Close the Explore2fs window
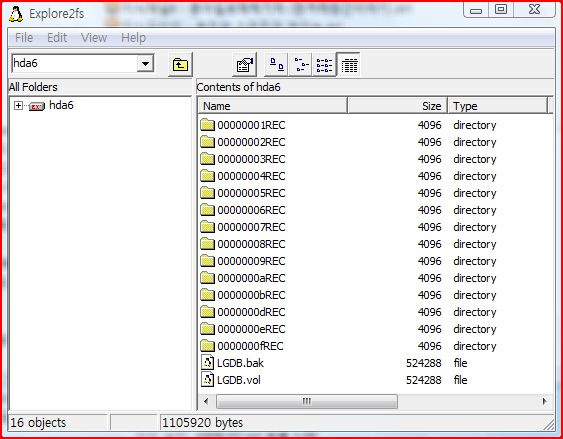 [x=534, y=10]
